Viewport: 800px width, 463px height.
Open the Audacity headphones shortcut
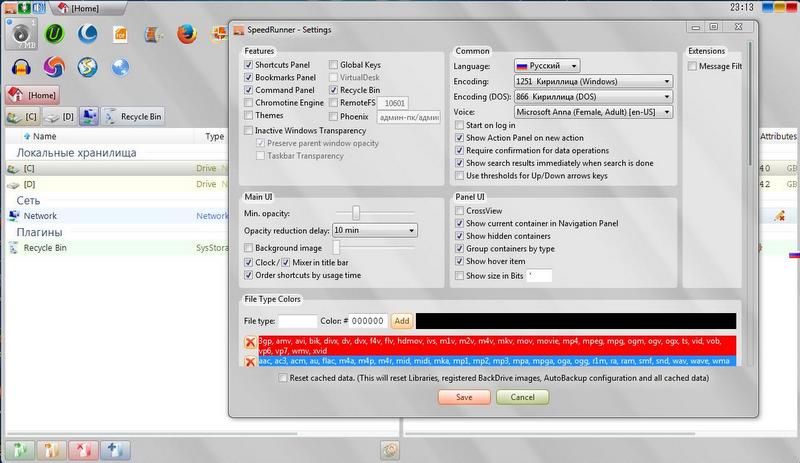click(x=21, y=67)
